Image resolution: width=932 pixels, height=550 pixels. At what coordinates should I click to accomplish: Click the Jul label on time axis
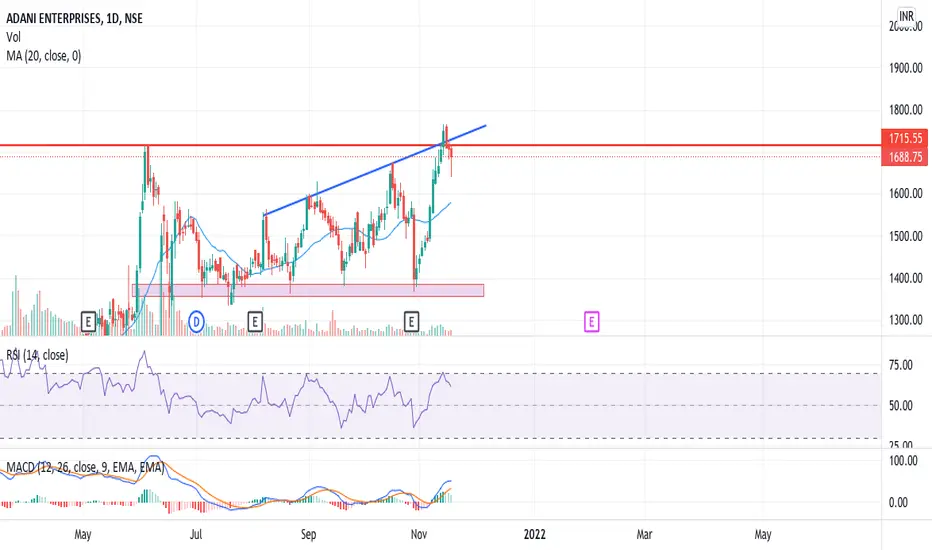click(x=196, y=535)
